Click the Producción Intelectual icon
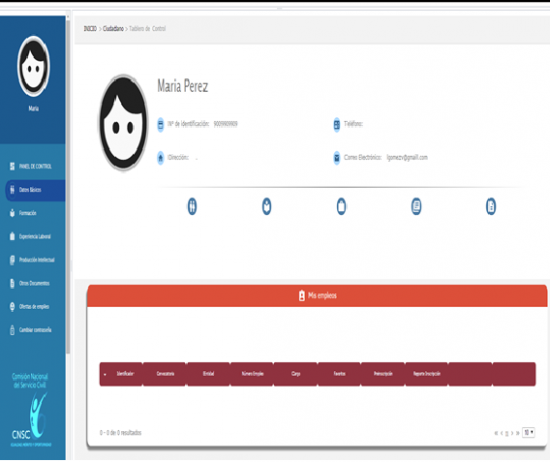 (x=12, y=260)
